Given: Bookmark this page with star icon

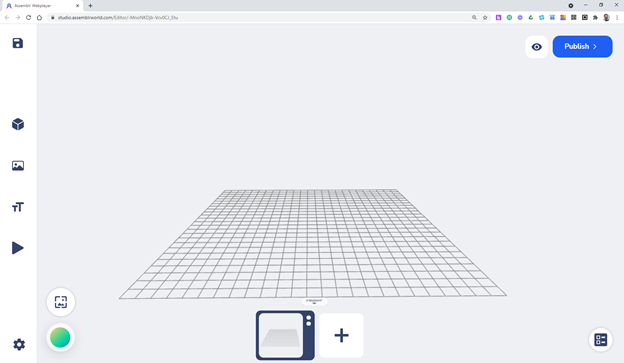Looking at the screenshot, I should click(485, 18).
